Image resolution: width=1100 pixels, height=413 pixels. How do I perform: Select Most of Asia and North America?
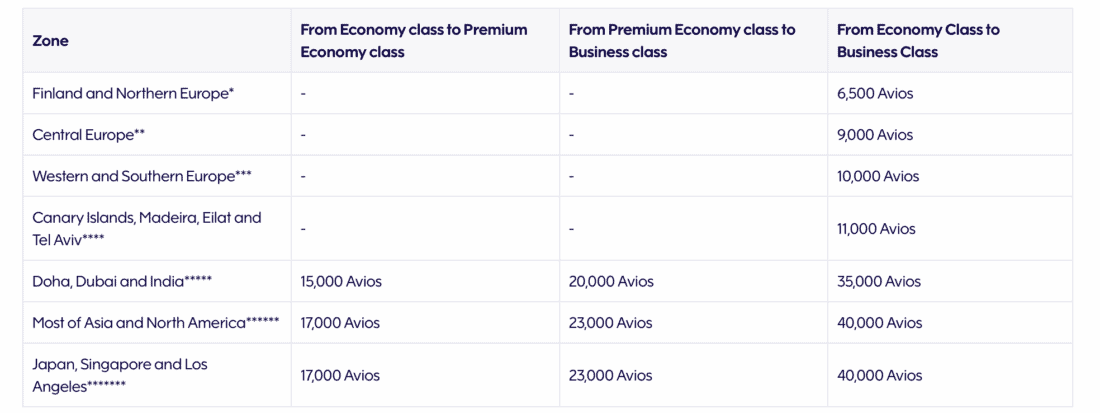(x=155, y=323)
